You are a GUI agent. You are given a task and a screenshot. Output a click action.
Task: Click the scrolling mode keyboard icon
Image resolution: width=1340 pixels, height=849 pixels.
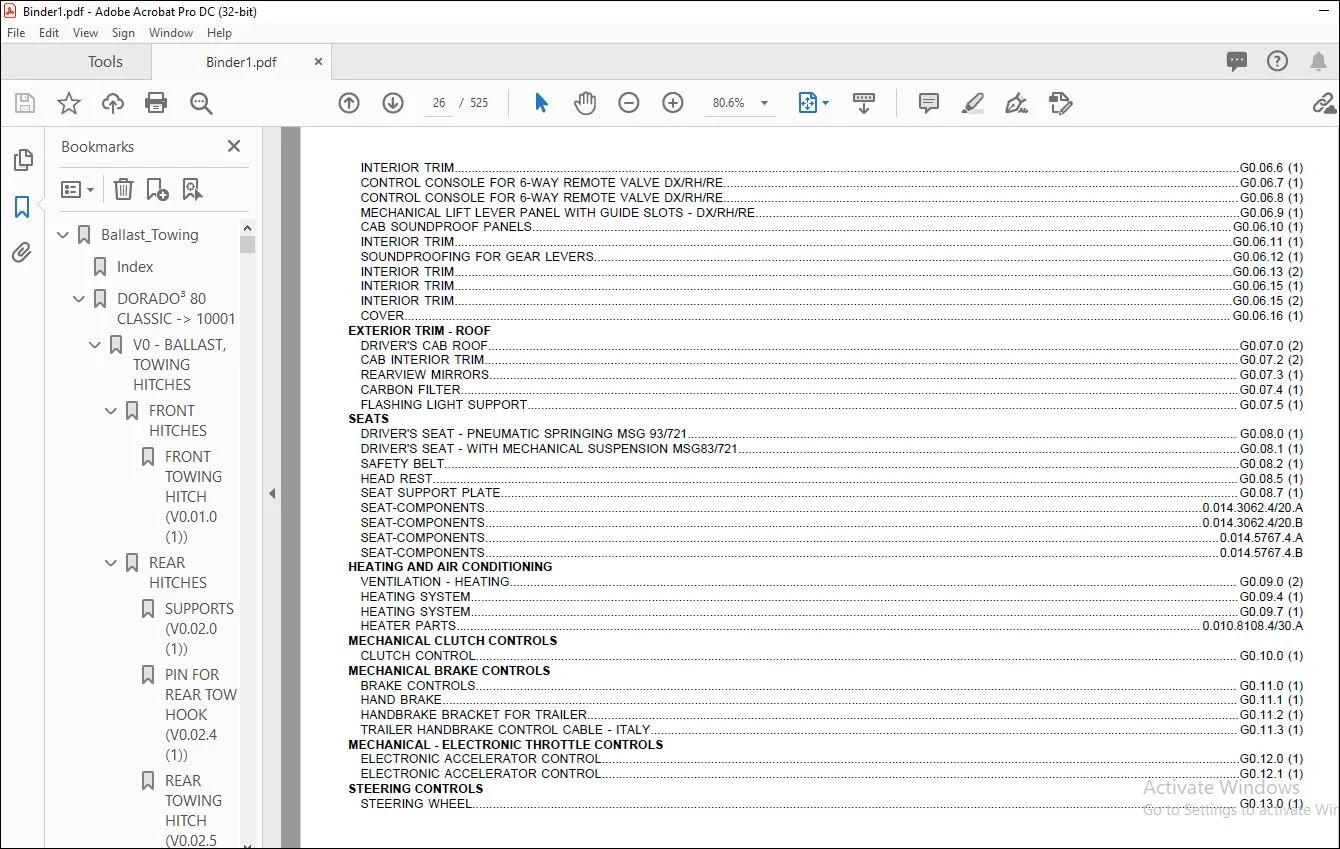point(864,103)
